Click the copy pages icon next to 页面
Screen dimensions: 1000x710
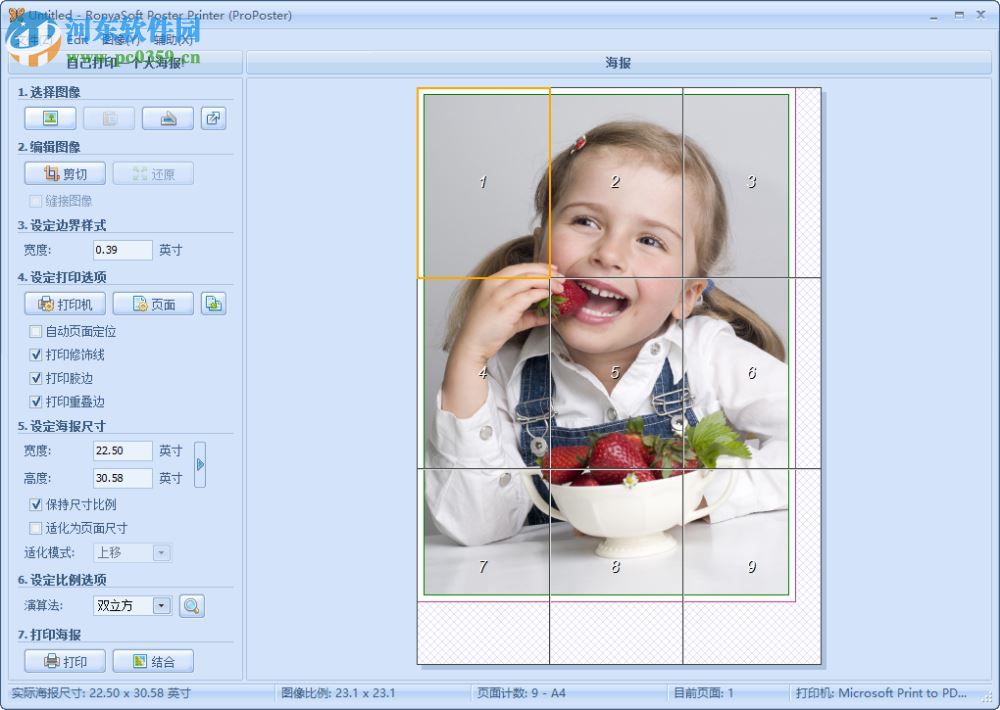tap(213, 303)
